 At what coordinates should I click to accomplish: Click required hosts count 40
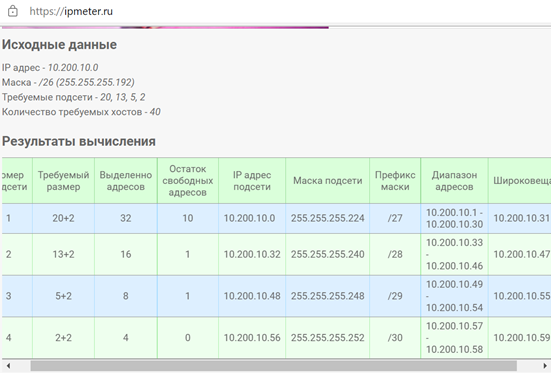pos(155,112)
